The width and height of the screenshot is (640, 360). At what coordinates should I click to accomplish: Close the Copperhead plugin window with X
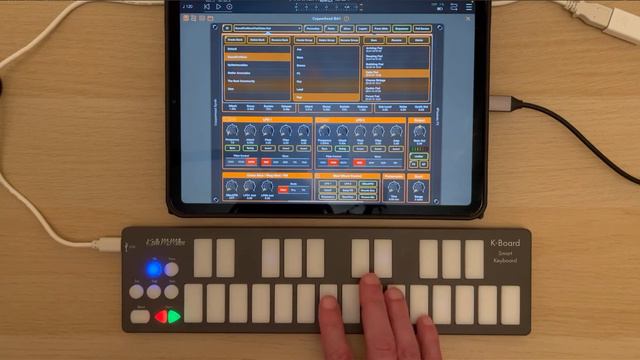(x=468, y=18)
